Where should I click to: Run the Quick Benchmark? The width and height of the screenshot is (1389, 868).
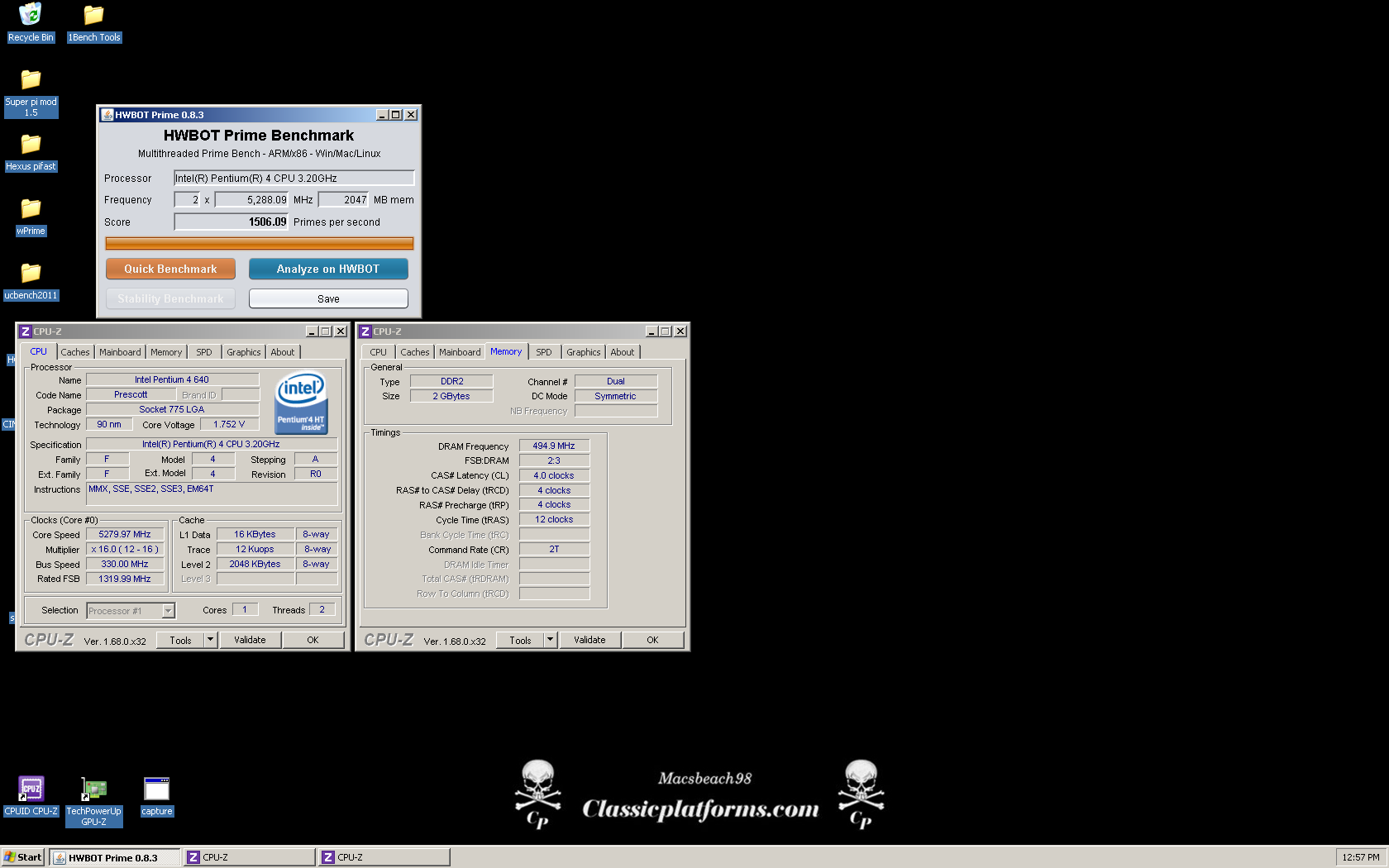[170, 269]
